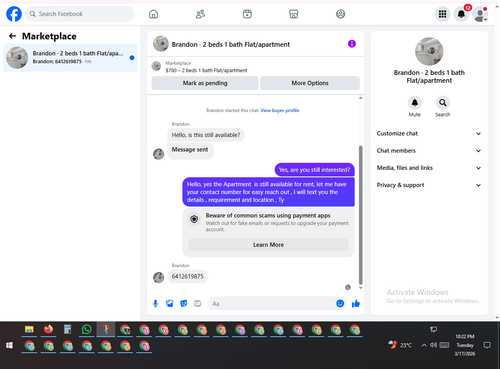
Task: Open Firefox from taskbar
Action: pyautogui.click(x=48, y=330)
